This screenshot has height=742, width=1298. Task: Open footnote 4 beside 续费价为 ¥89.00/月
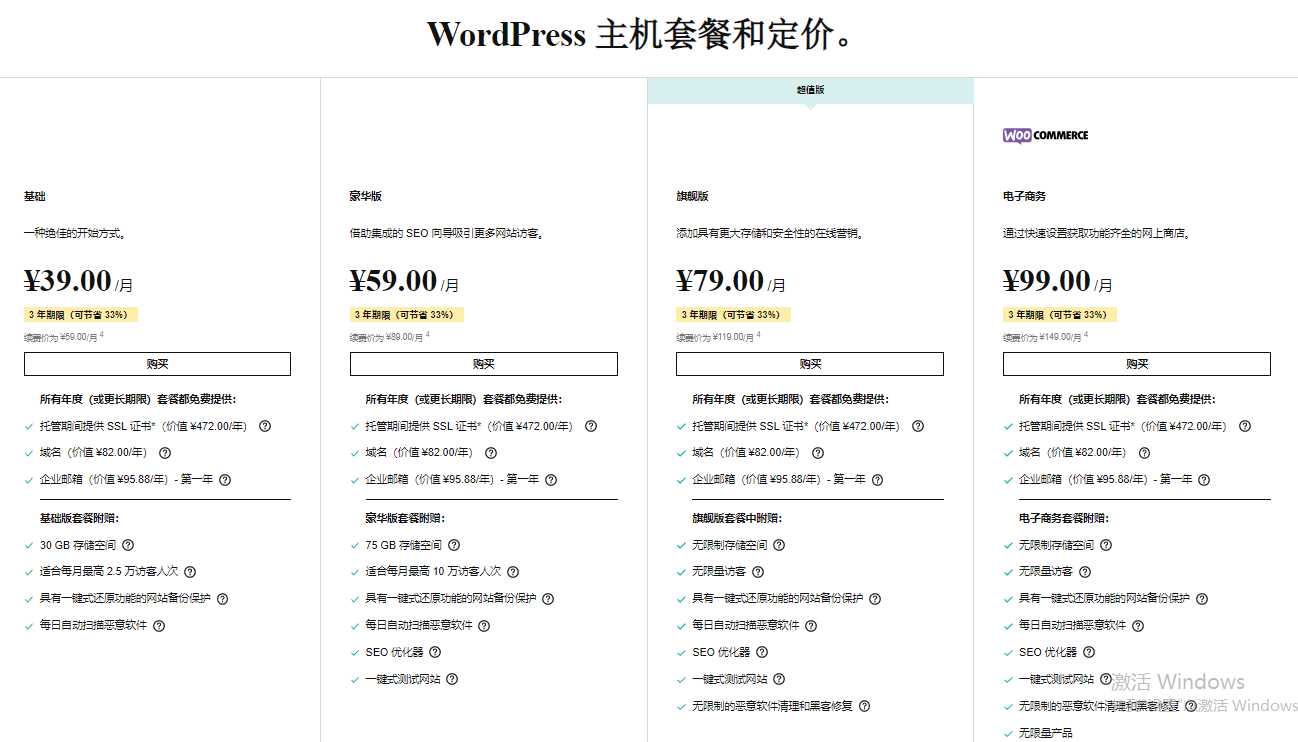coord(428,335)
